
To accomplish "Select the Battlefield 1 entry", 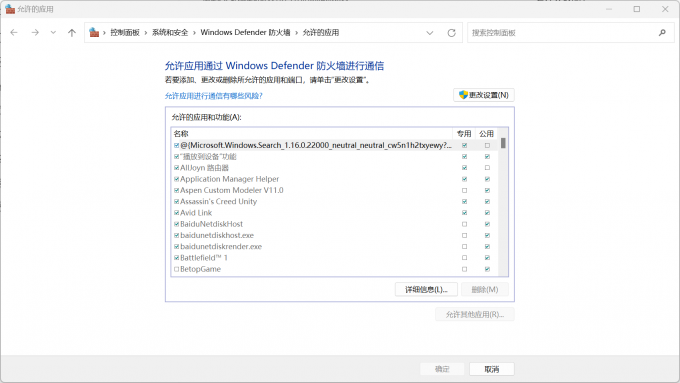I will pyautogui.click(x=335, y=258).
